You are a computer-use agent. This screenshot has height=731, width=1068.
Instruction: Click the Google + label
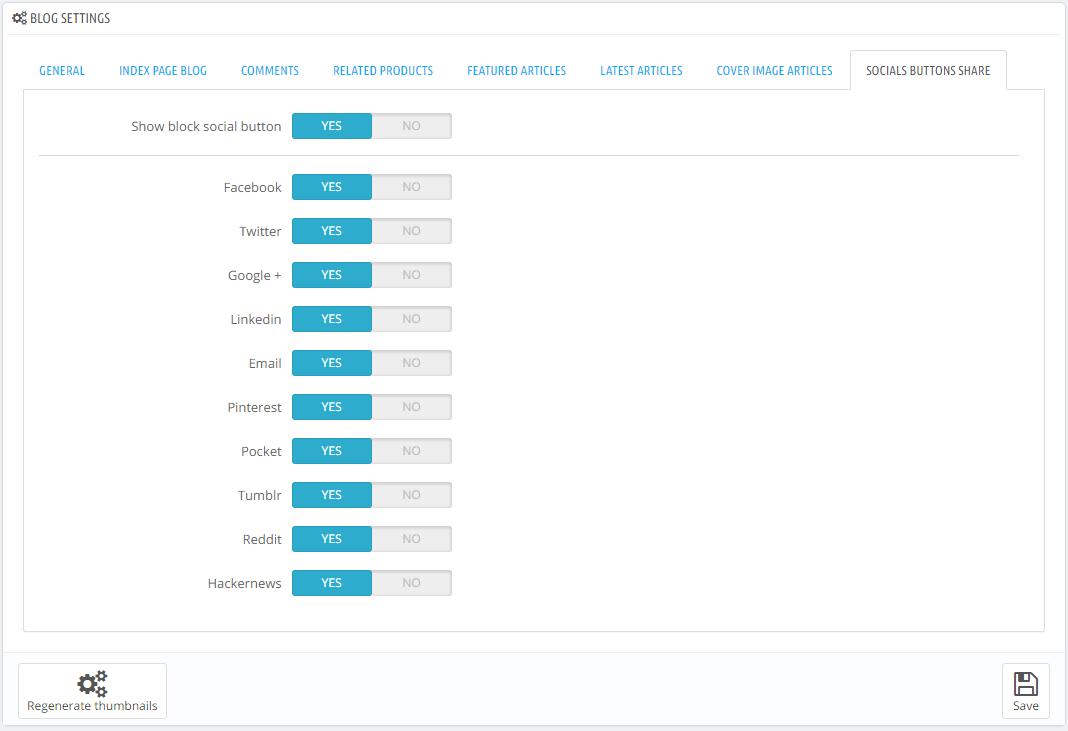click(255, 275)
